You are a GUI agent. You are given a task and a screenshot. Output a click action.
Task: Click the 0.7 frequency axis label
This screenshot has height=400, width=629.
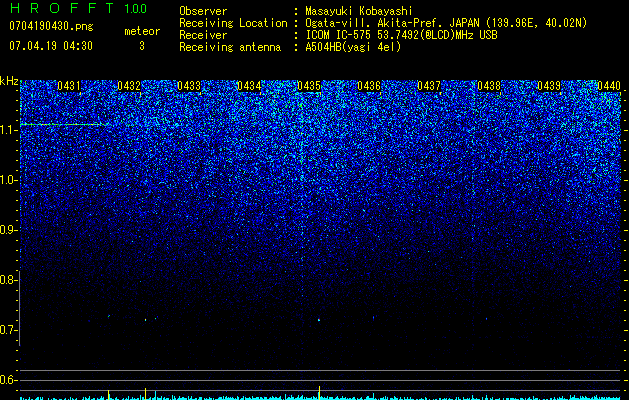tap(9, 330)
